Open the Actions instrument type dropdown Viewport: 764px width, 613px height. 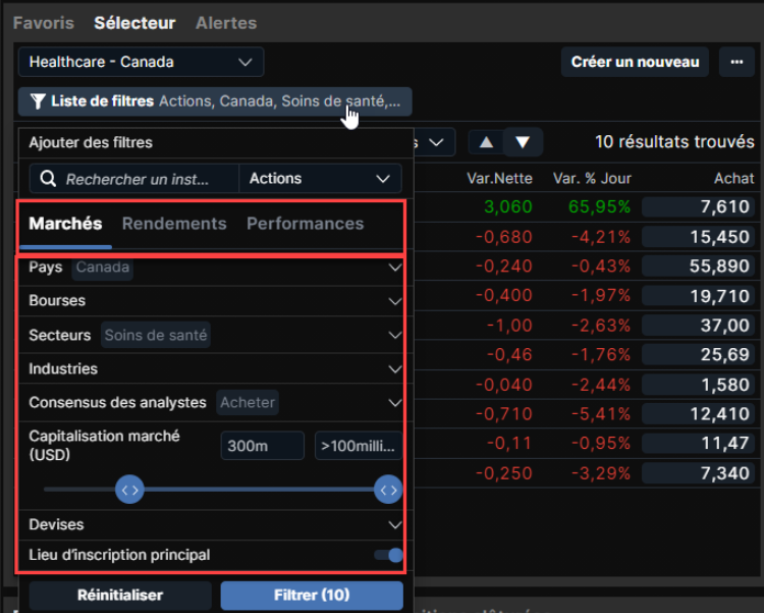[x=319, y=179]
